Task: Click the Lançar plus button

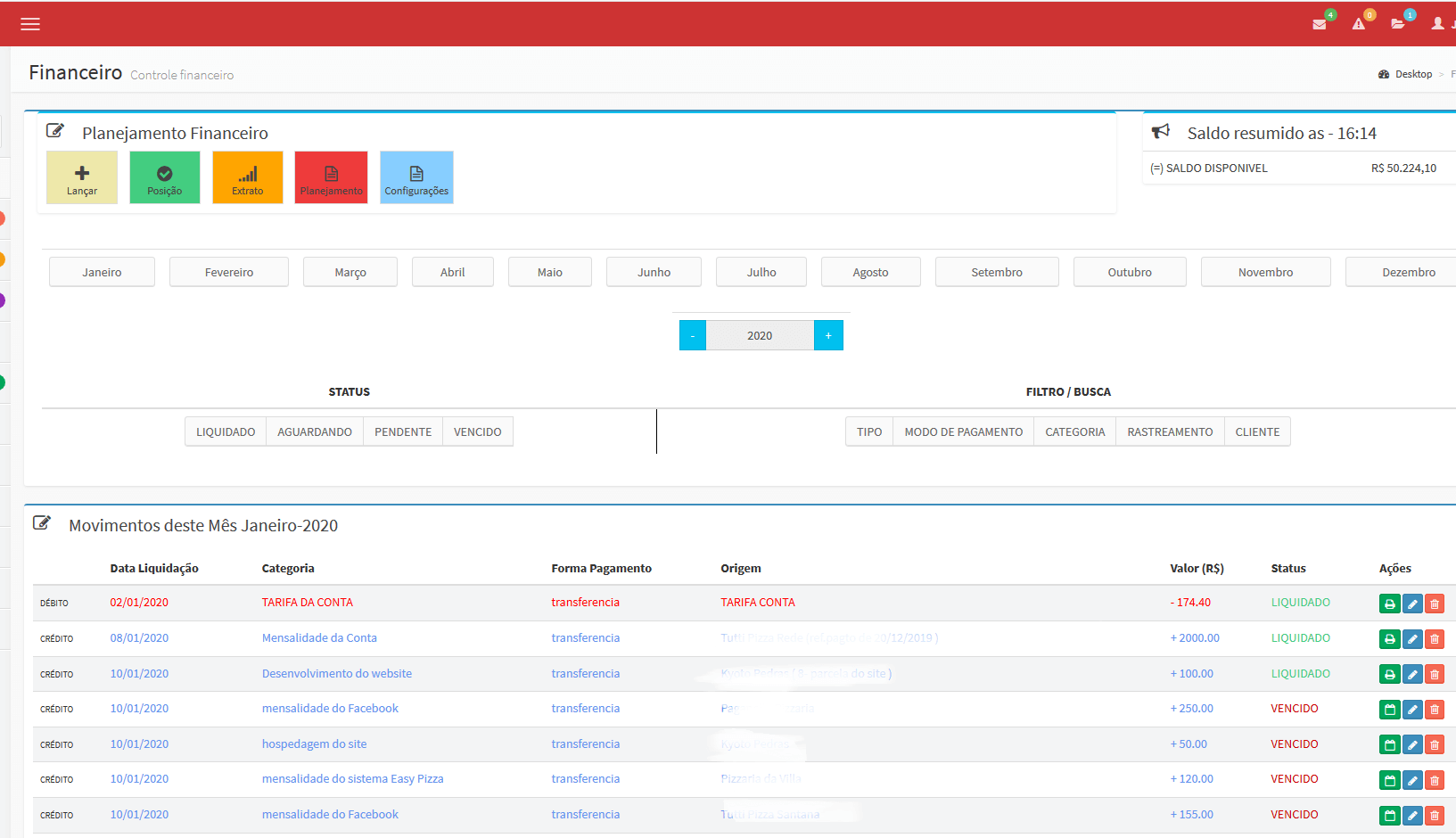Action: click(82, 177)
